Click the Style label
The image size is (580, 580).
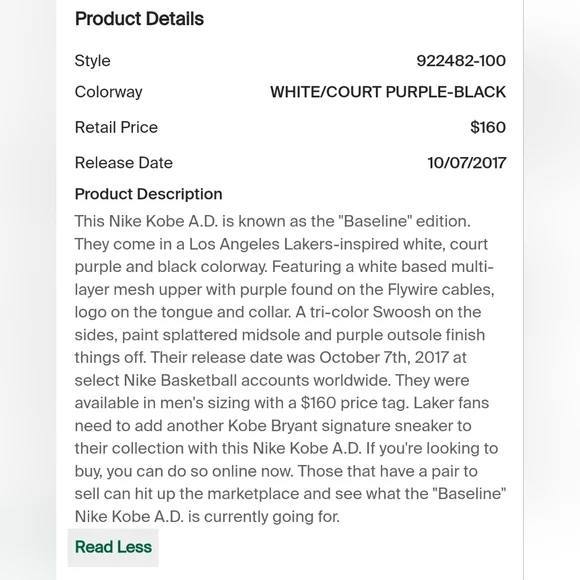(x=92, y=61)
